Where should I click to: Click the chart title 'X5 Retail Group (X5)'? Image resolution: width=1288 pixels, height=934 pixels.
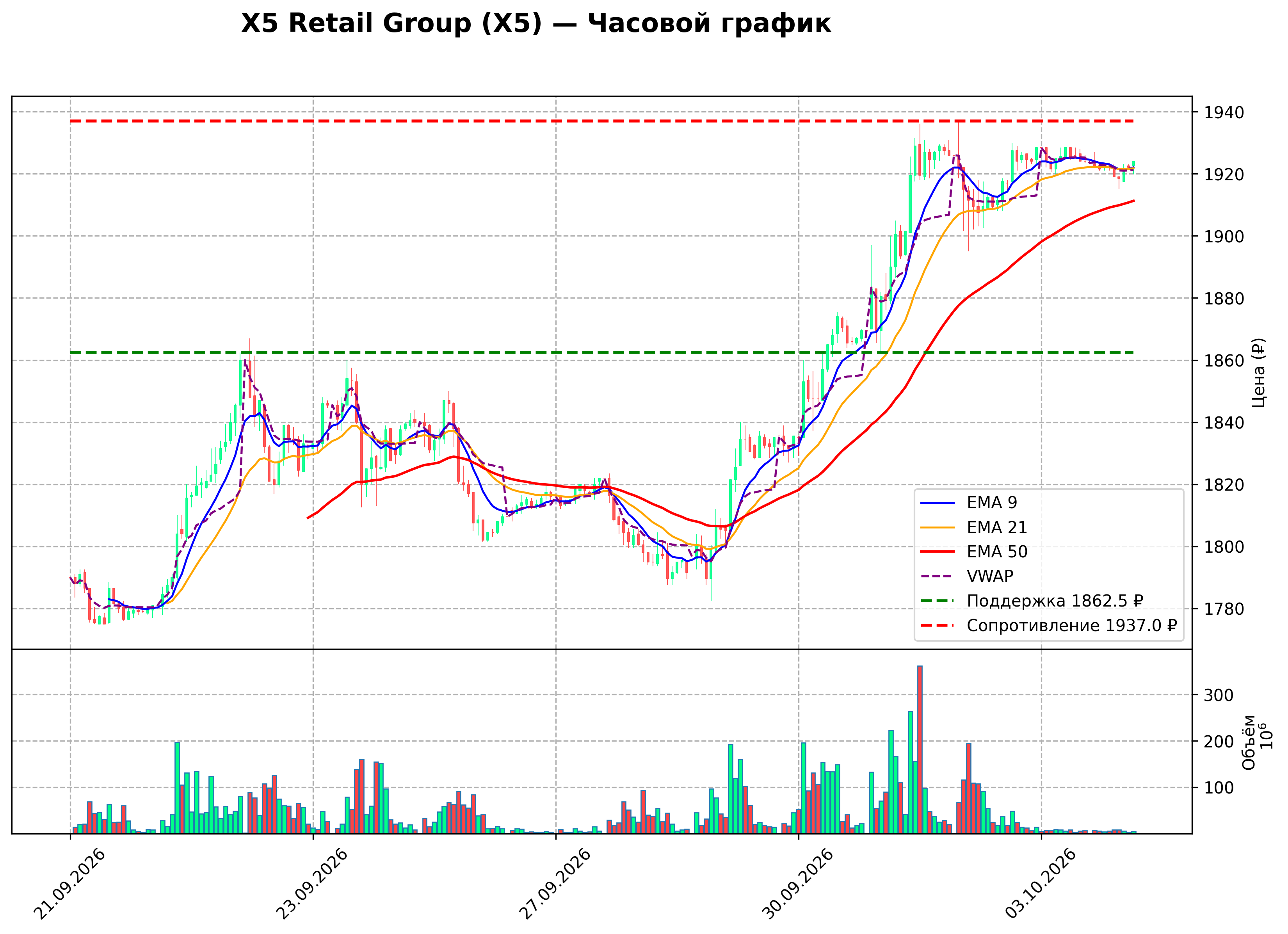pos(392,24)
